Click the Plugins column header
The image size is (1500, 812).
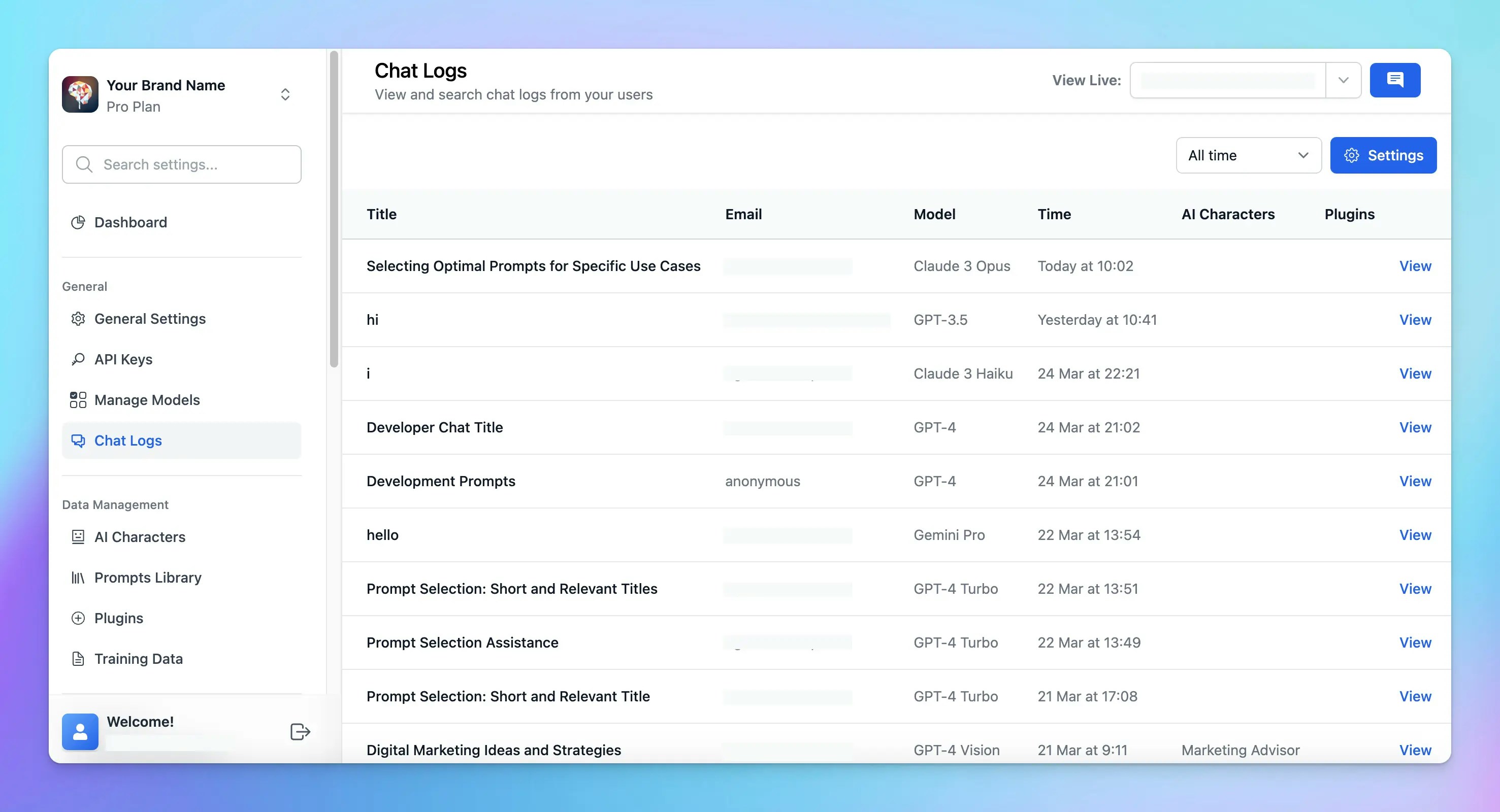(1349, 214)
